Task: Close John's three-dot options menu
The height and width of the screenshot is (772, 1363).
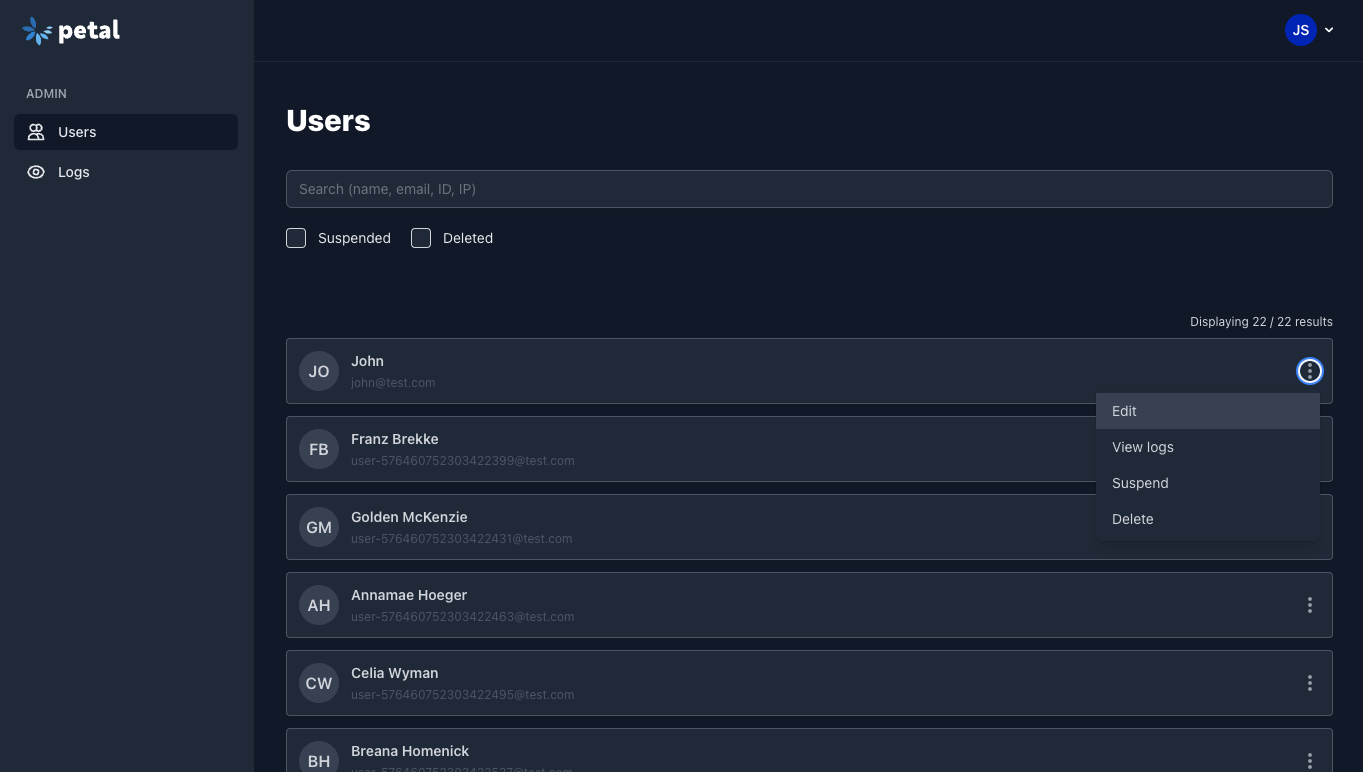Action: 1309,371
